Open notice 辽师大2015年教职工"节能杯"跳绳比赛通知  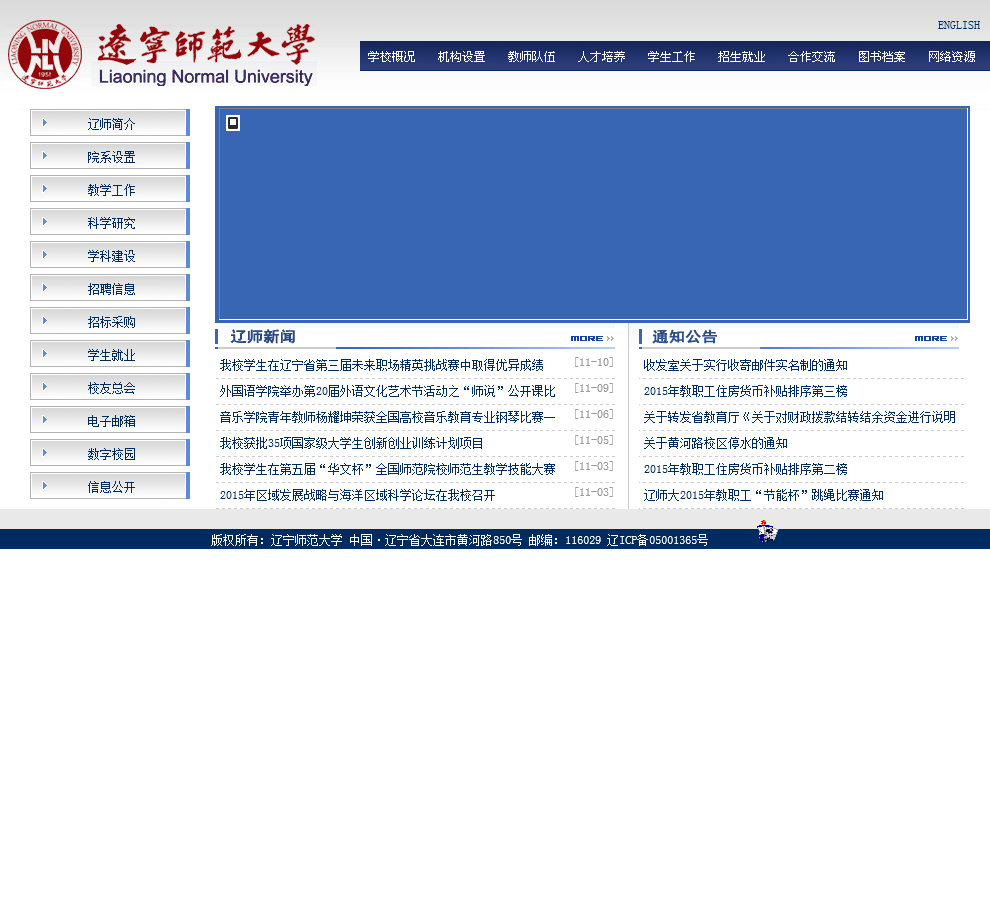763,495
